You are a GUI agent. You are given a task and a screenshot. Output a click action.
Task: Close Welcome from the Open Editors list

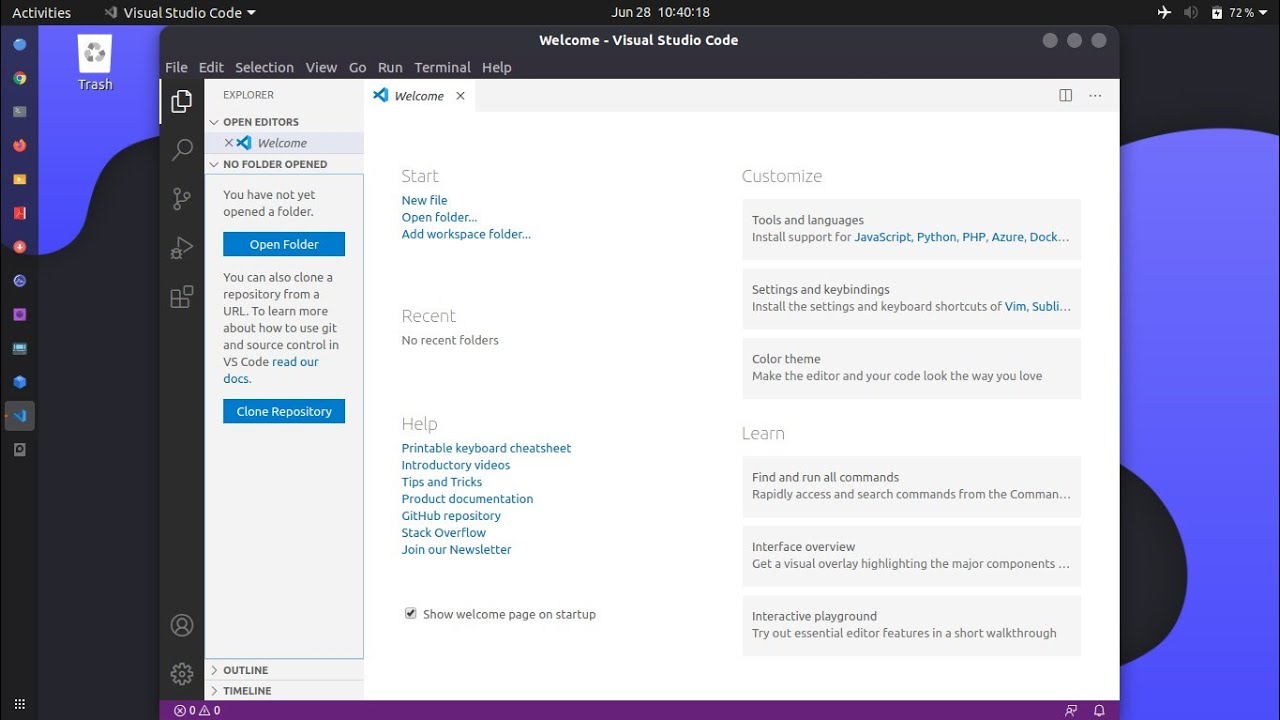pos(229,143)
